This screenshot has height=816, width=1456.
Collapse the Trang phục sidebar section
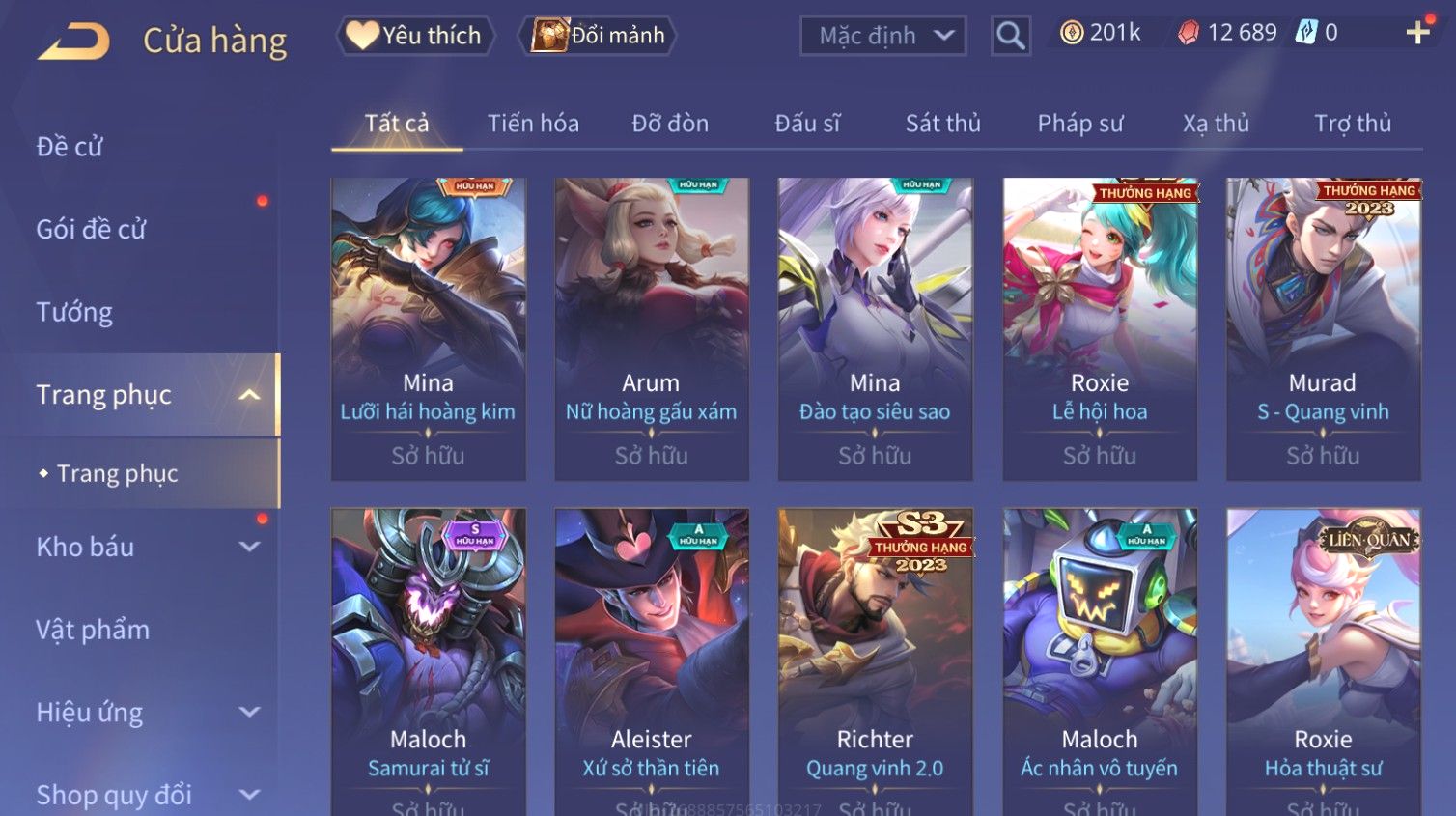click(x=248, y=395)
